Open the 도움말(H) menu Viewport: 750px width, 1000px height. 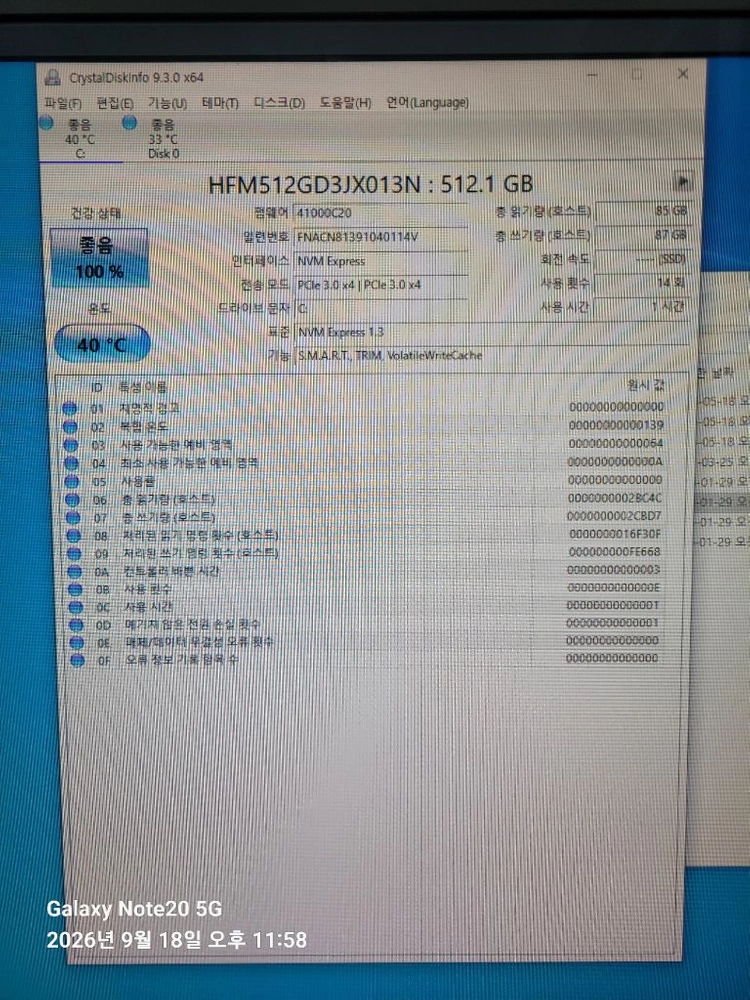tap(345, 103)
